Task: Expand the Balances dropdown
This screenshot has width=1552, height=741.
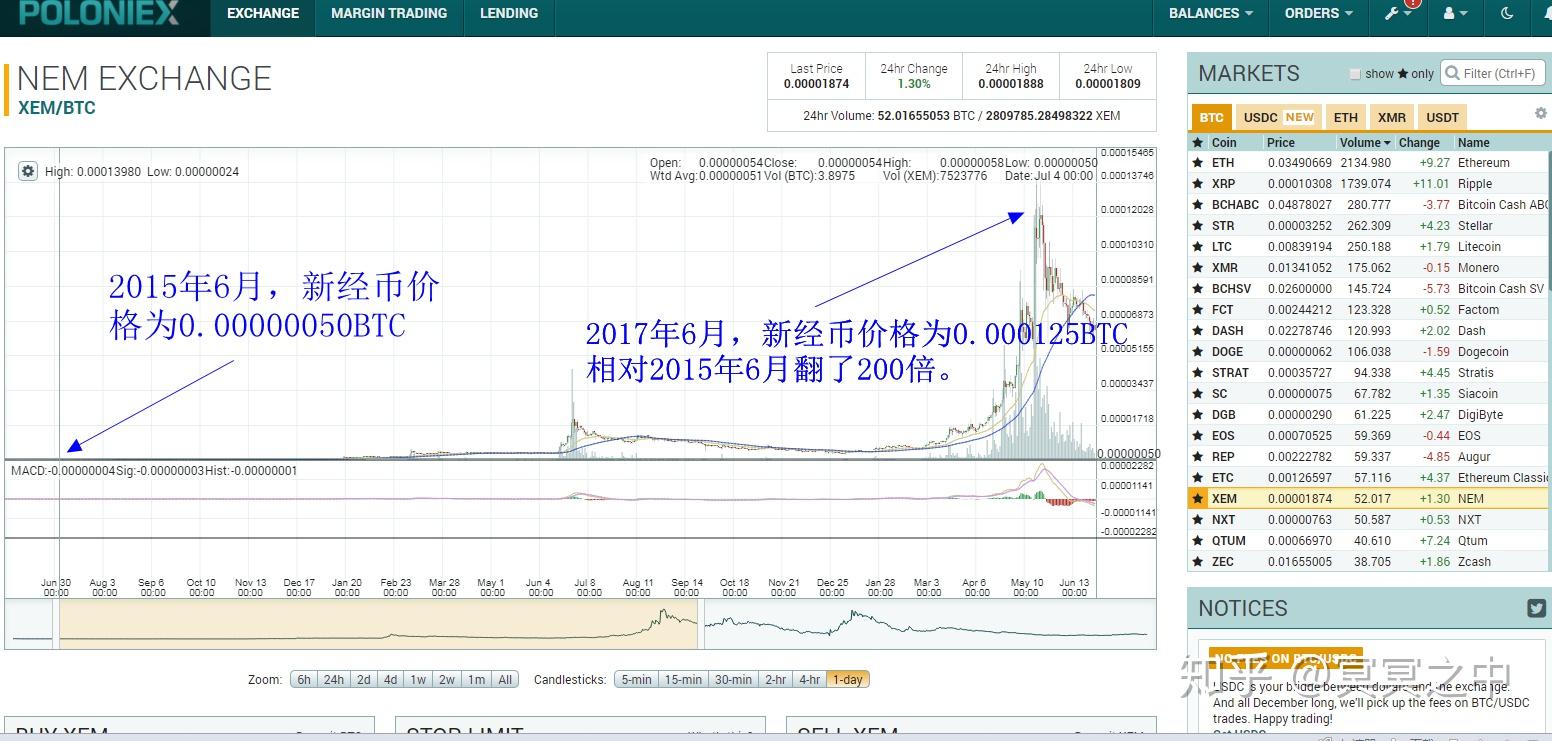Action: tap(1211, 13)
